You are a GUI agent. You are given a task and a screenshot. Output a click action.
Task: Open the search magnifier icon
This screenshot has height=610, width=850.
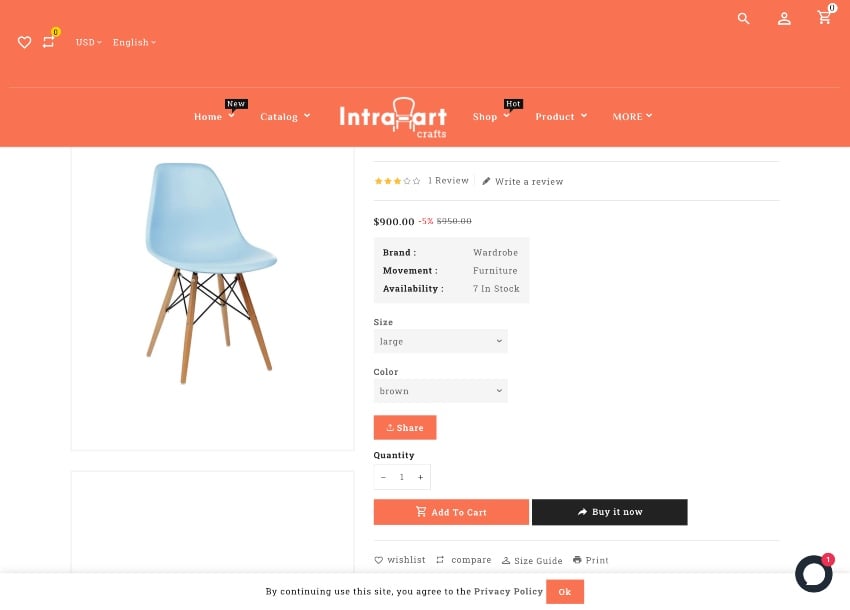pos(743,18)
